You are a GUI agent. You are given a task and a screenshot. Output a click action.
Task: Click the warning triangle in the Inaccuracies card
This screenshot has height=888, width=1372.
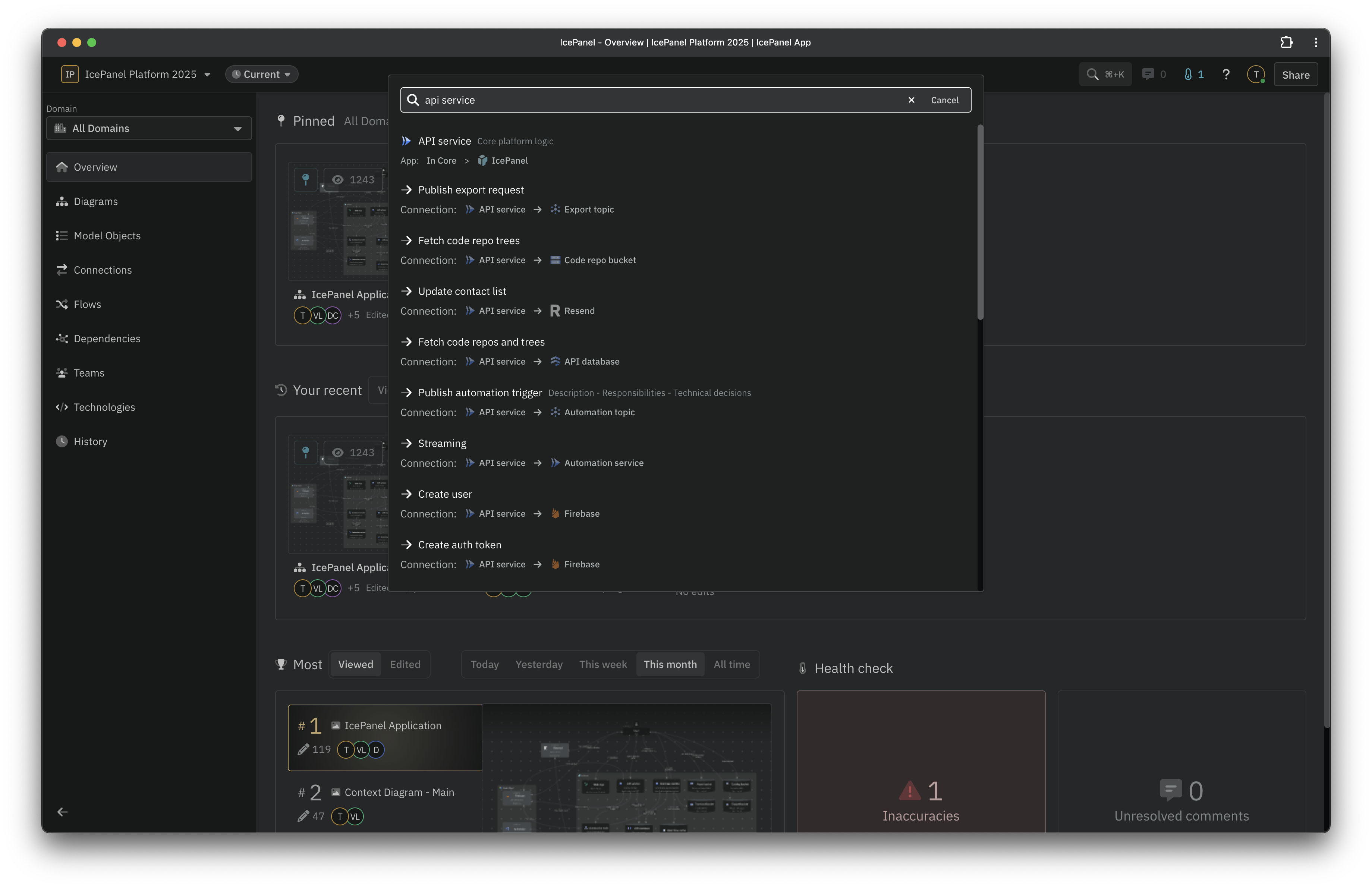pos(910,791)
